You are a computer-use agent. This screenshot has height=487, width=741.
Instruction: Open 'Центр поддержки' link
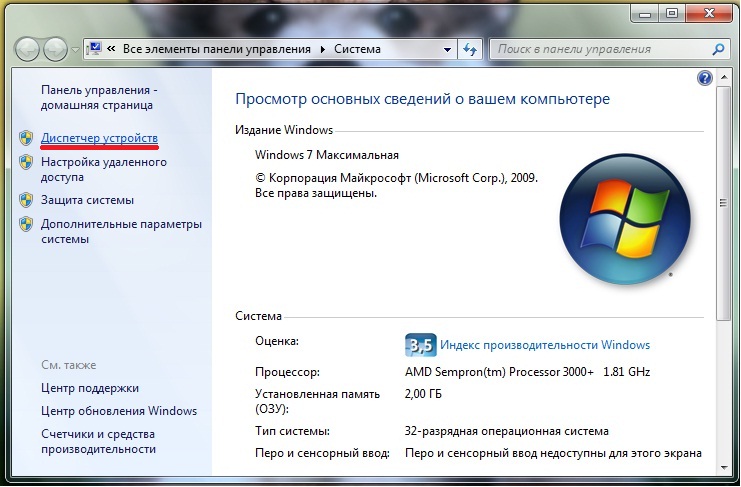coord(90,388)
